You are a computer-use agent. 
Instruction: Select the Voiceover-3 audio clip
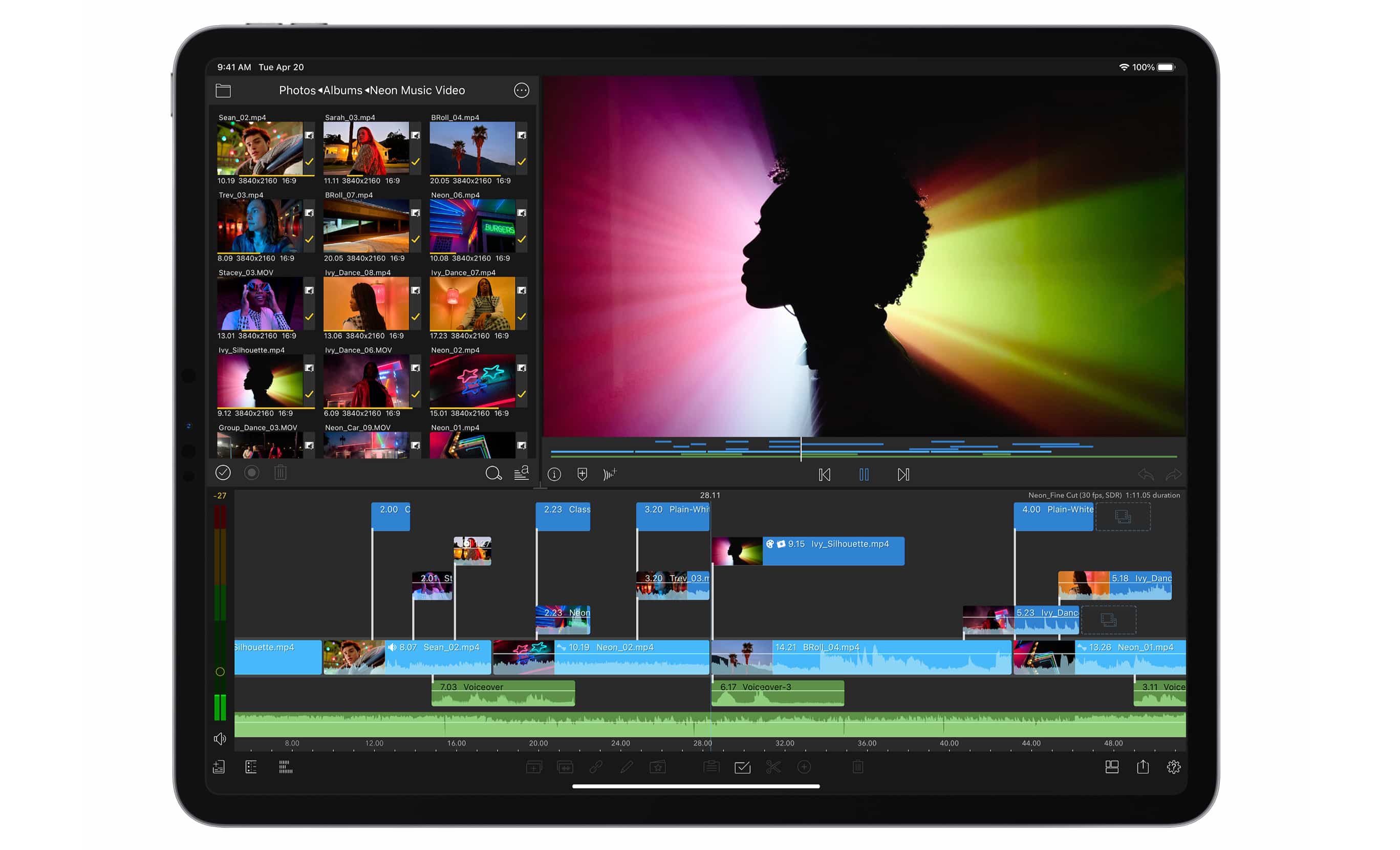pyautogui.click(x=777, y=694)
